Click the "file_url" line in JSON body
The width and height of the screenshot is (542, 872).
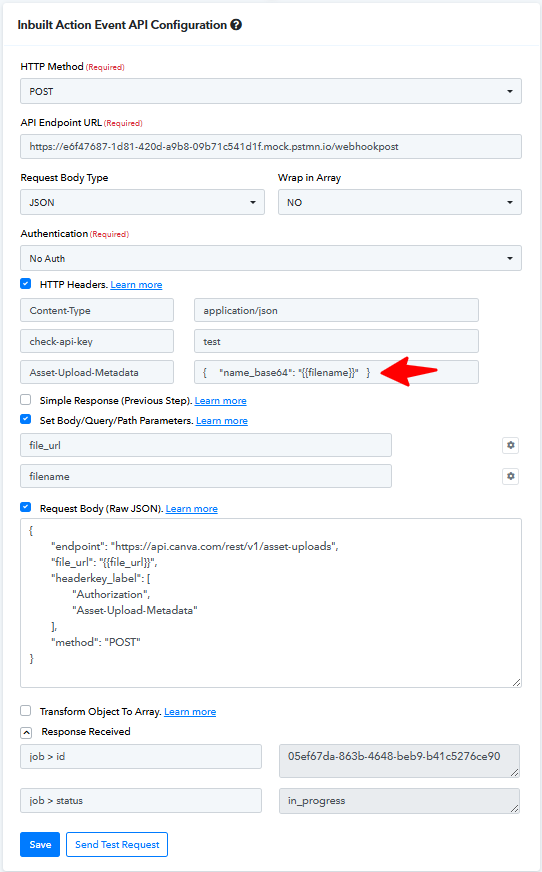coord(105,562)
